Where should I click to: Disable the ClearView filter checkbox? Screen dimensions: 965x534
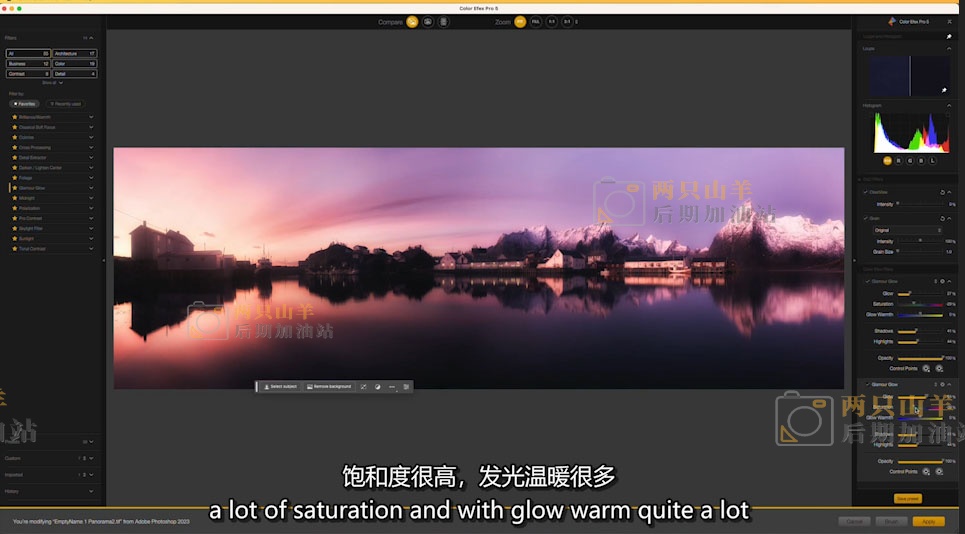click(867, 192)
